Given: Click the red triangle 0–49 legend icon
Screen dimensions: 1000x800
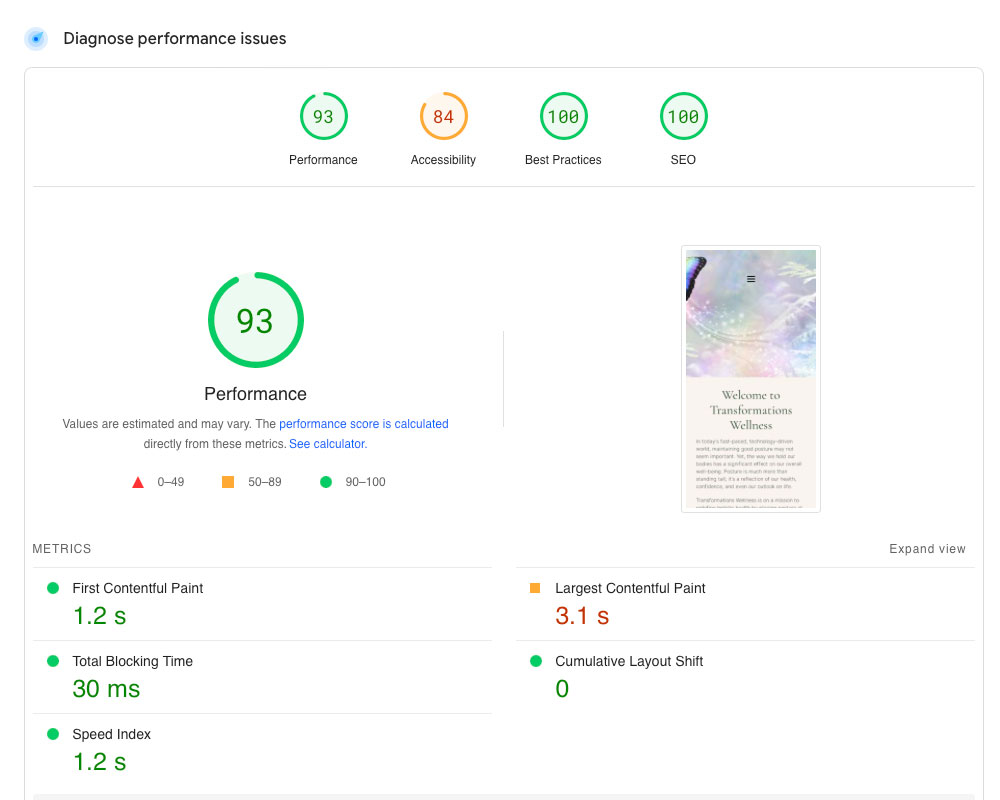Looking at the screenshot, I should click(138, 482).
